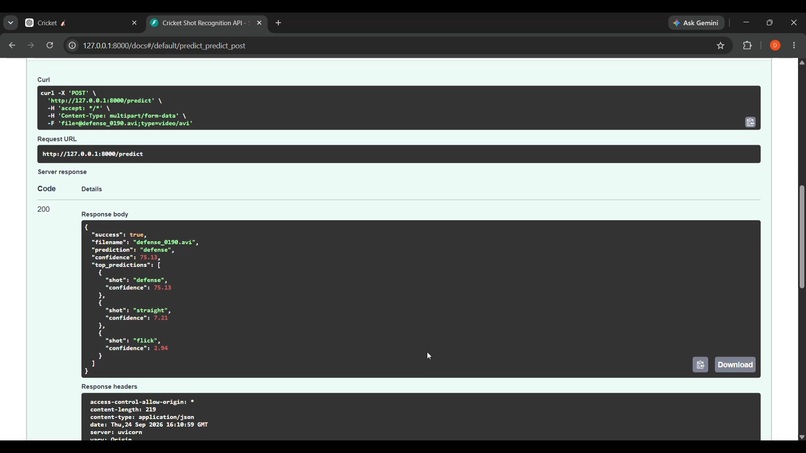The image size is (806, 453).
Task: Click the "flick" shot entry
Action: tap(133, 340)
